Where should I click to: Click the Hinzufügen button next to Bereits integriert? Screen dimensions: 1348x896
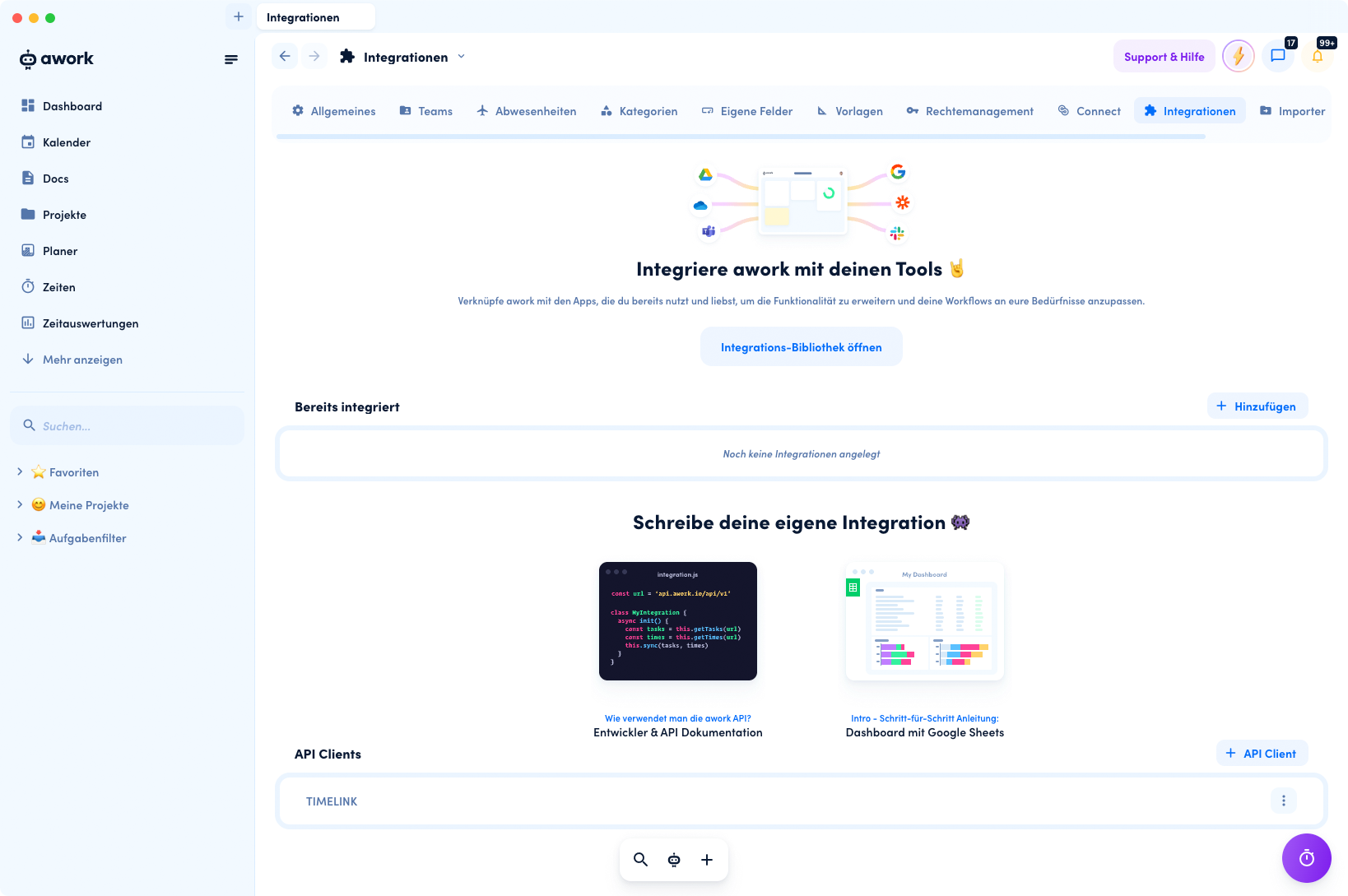[x=1257, y=406]
